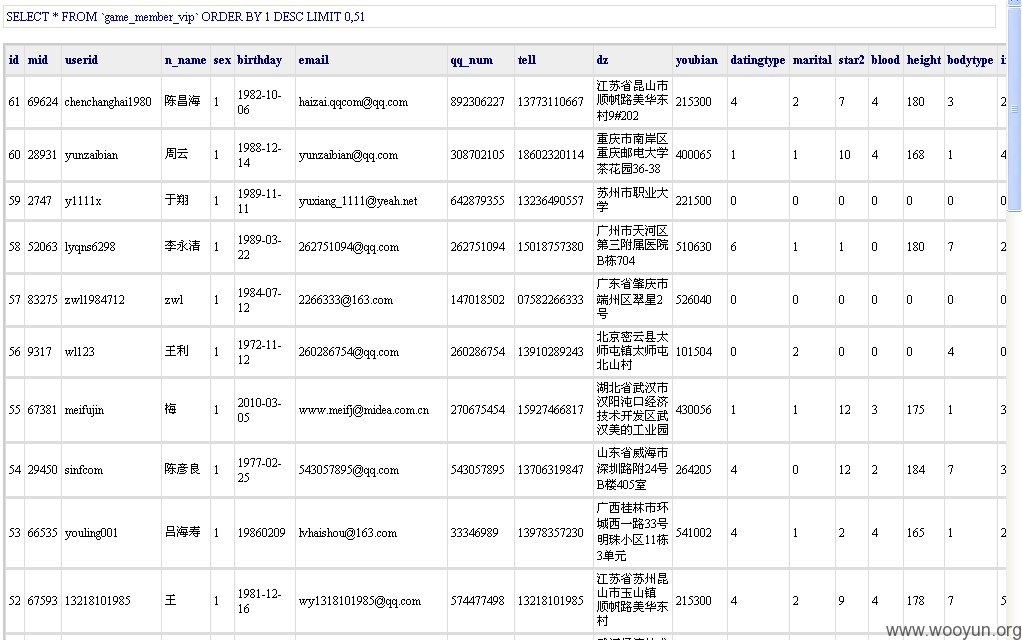Select email cell yunzaibian@qq.com

tap(348, 155)
